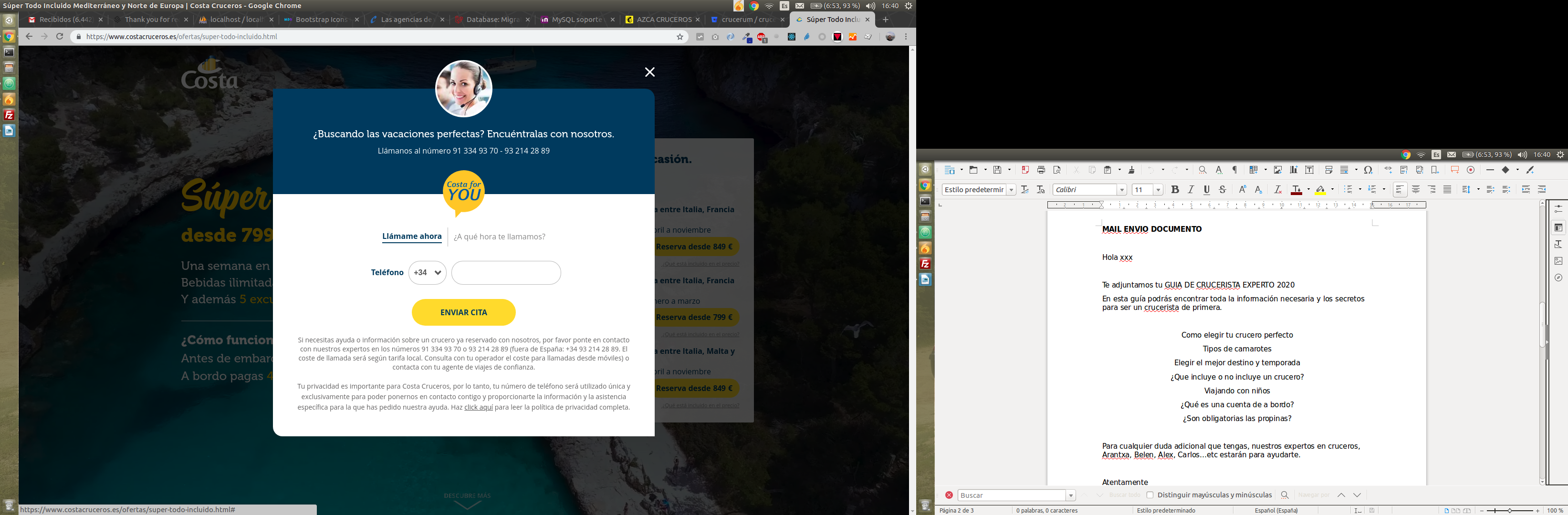Insert hyperlink icon in Writer toolbar
1568x515 pixels.
point(1388,170)
